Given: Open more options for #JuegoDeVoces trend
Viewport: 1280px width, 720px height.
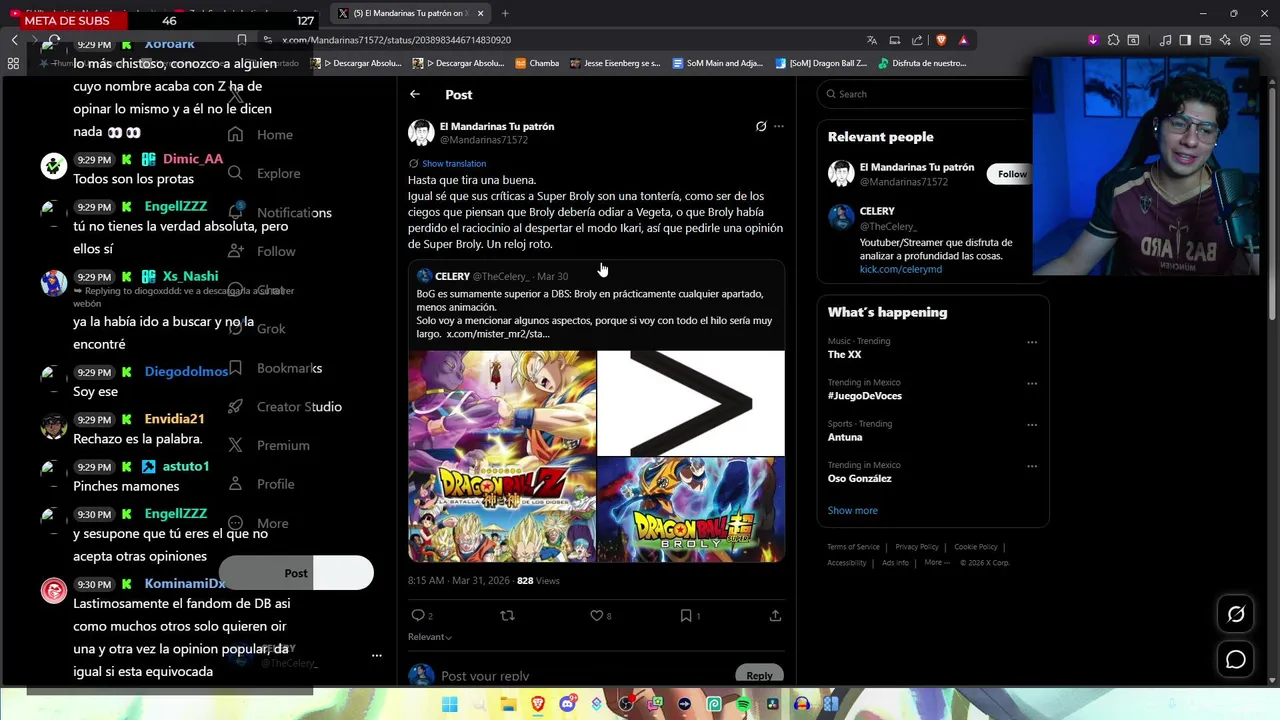Looking at the screenshot, I should [x=1031, y=383].
